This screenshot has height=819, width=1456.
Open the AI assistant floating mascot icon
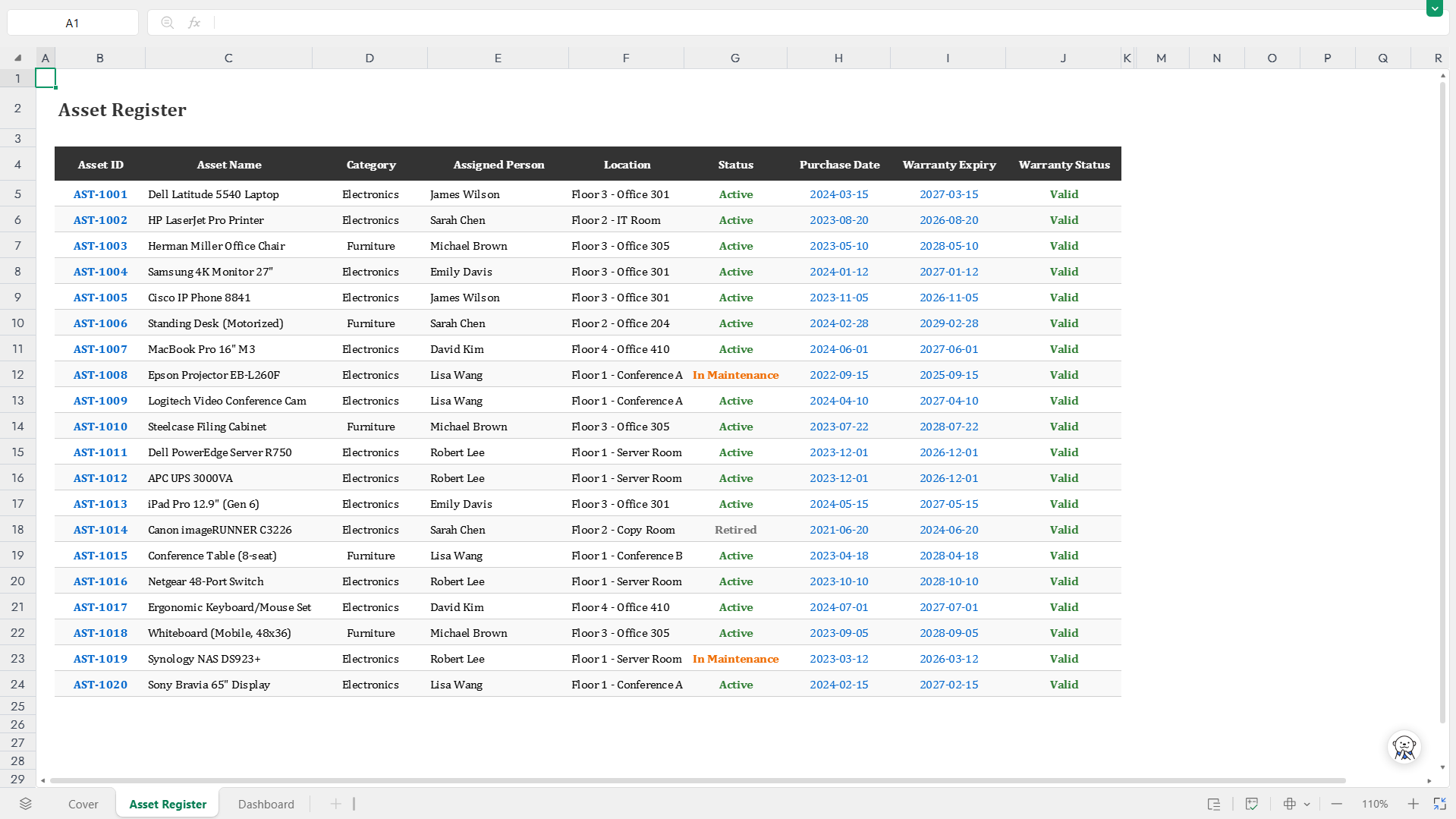click(x=1404, y=748)
